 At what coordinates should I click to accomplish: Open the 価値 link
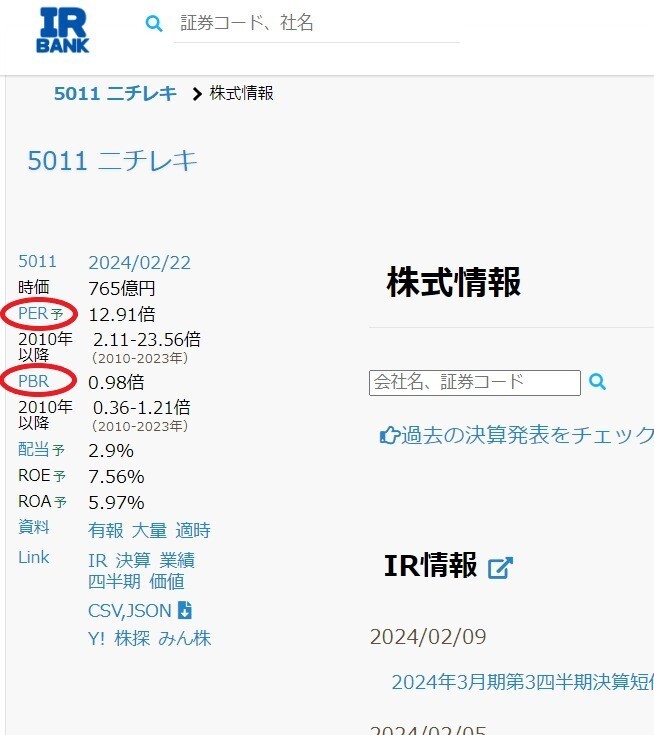(166, 582)
